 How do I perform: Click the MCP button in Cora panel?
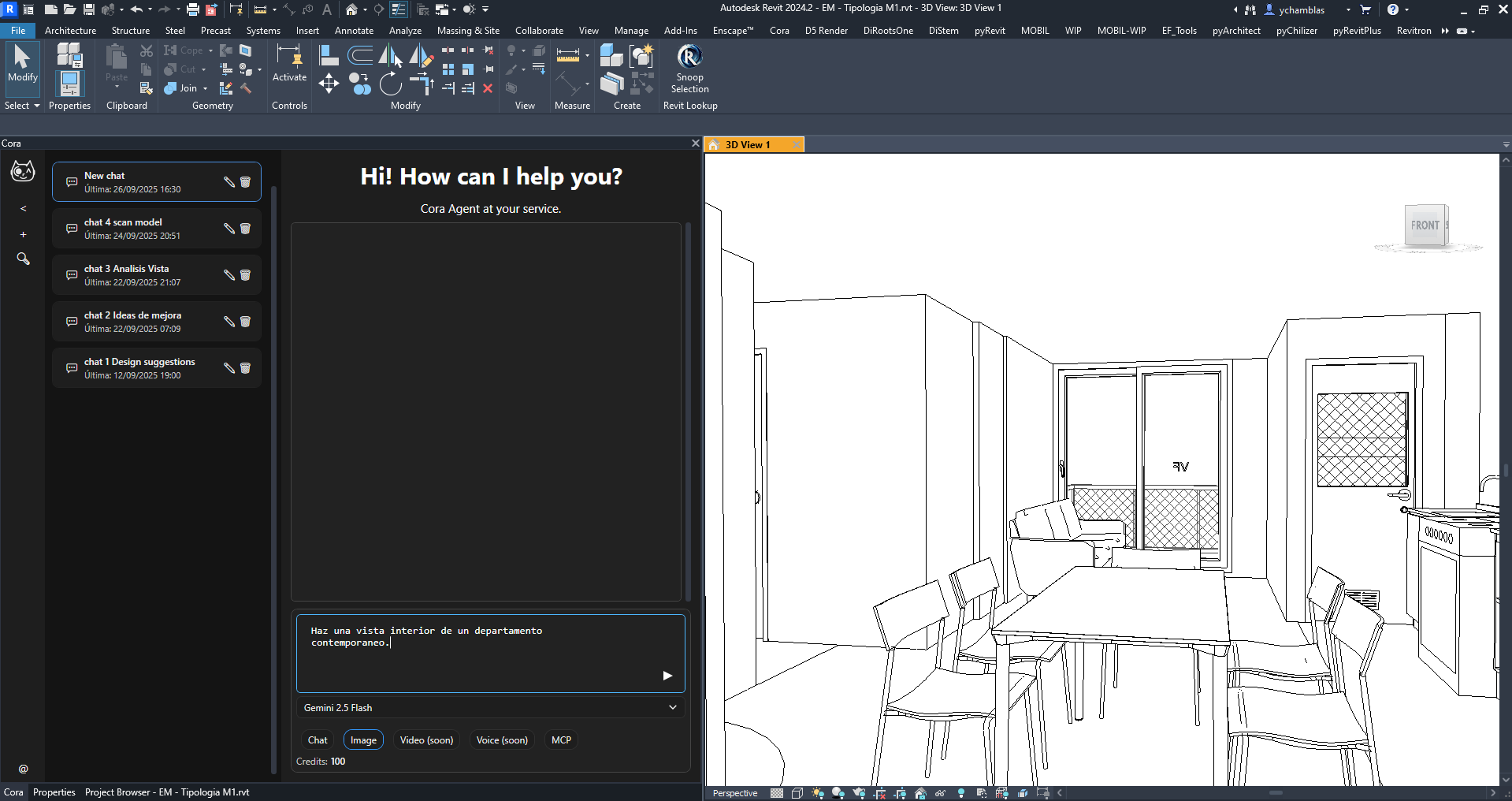point(561,740)
